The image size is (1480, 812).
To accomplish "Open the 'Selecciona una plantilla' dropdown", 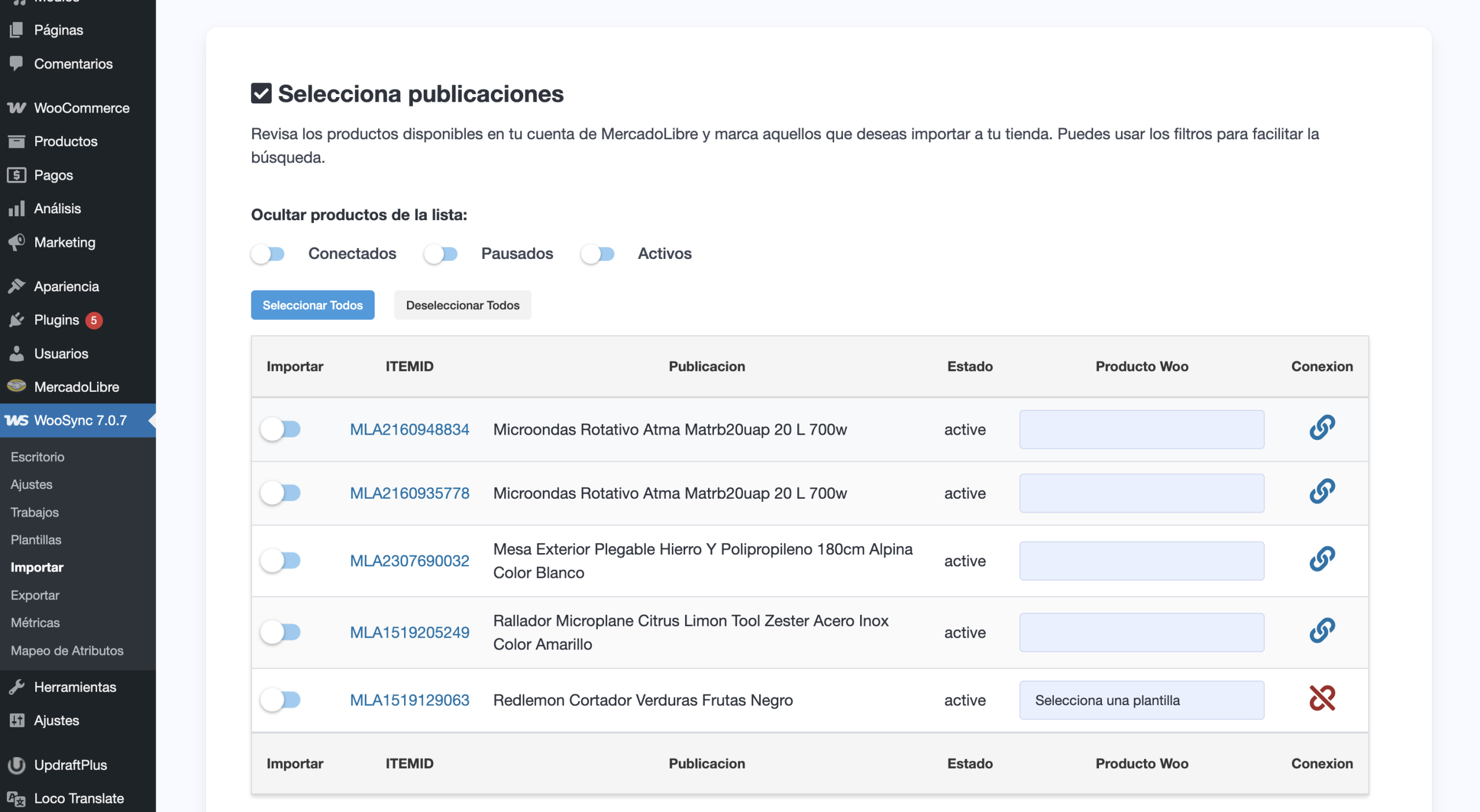I will coord(1142,700).
